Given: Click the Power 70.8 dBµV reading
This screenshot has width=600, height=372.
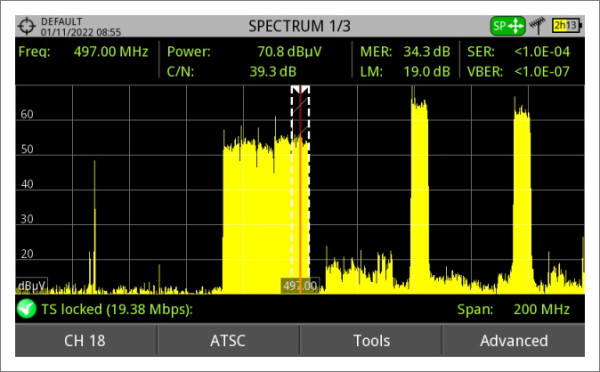Looking at the screenshot, I should (x=244, y=51).
